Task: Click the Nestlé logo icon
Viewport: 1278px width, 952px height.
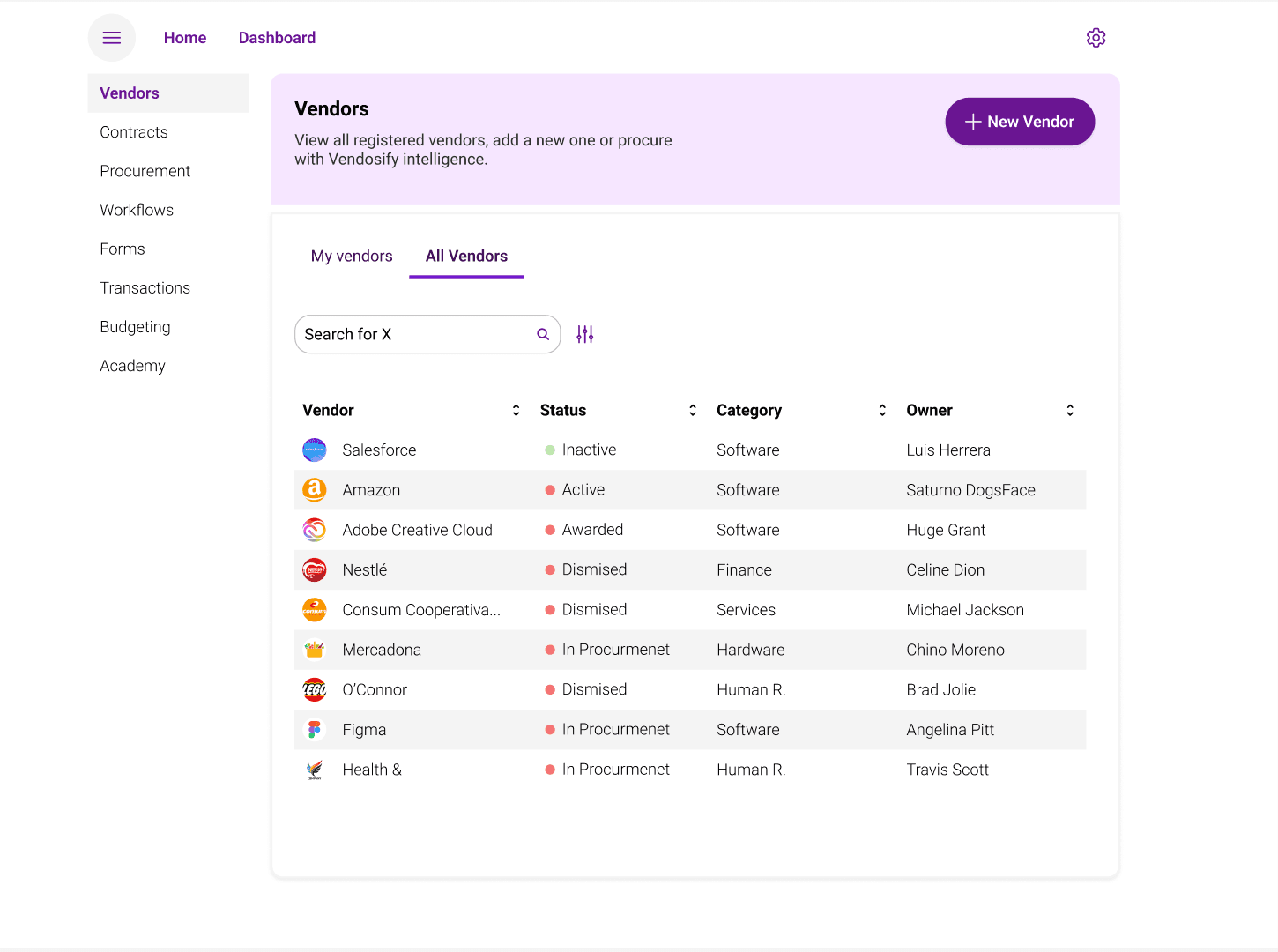Action: click(315, 570)
